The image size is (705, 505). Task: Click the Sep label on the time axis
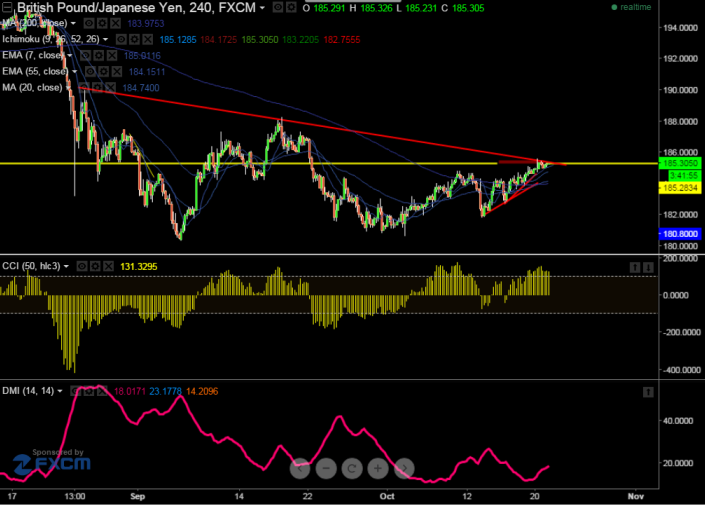pos(138,496)
